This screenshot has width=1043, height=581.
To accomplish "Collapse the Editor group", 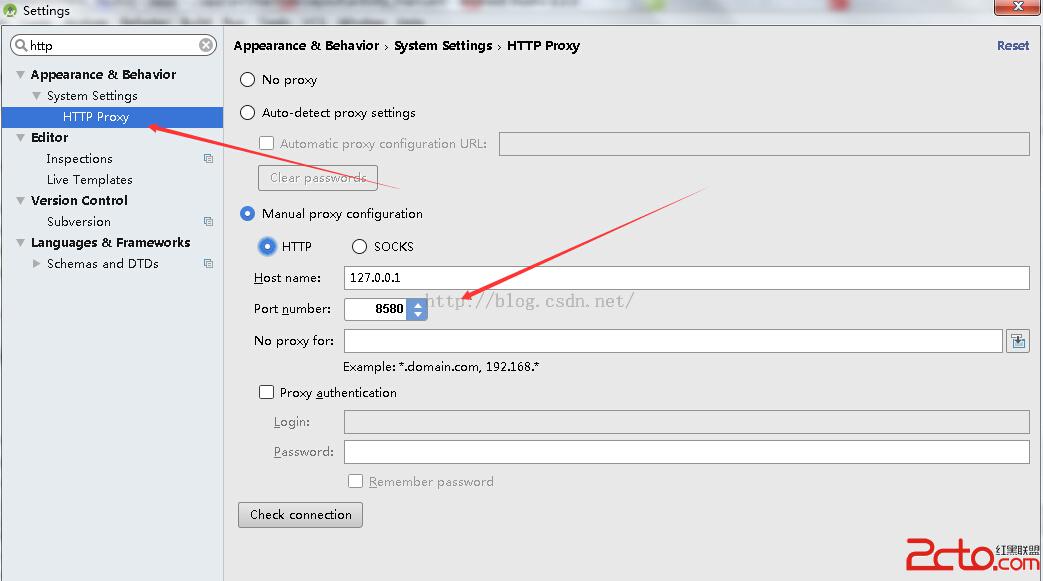I will coord(21,138).
